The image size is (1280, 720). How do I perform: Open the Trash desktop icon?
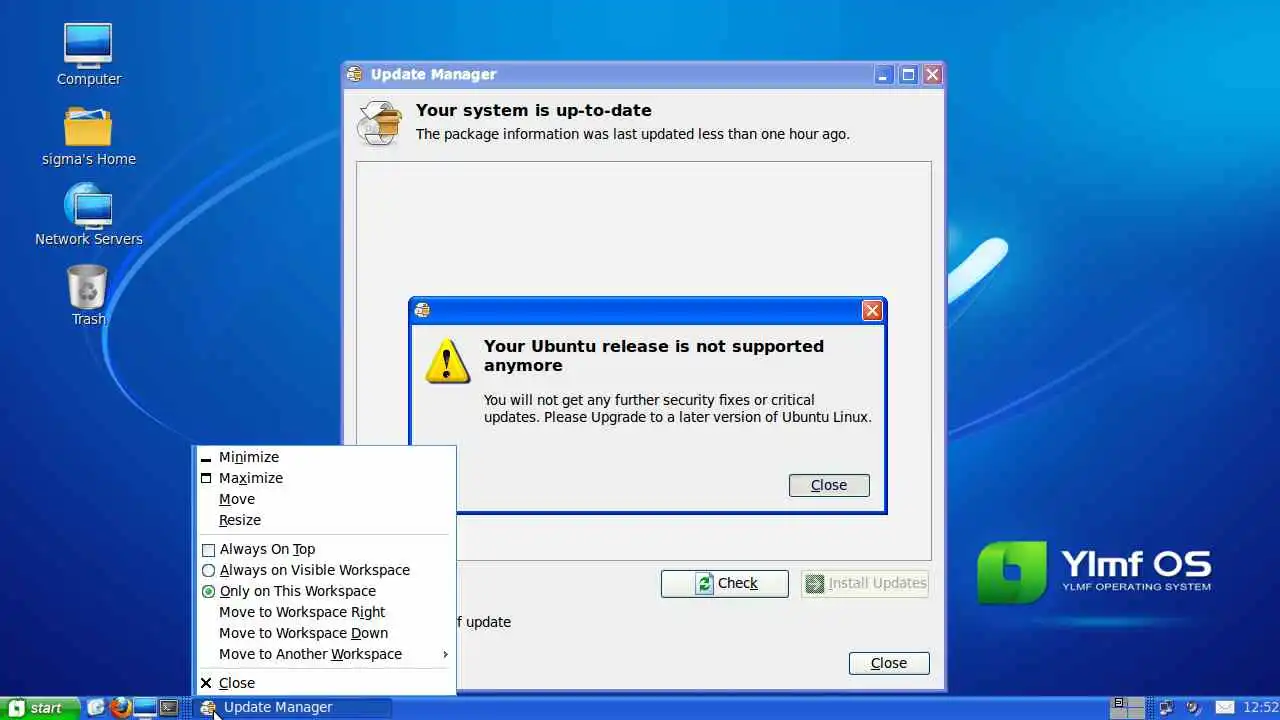tap(87, 288)
